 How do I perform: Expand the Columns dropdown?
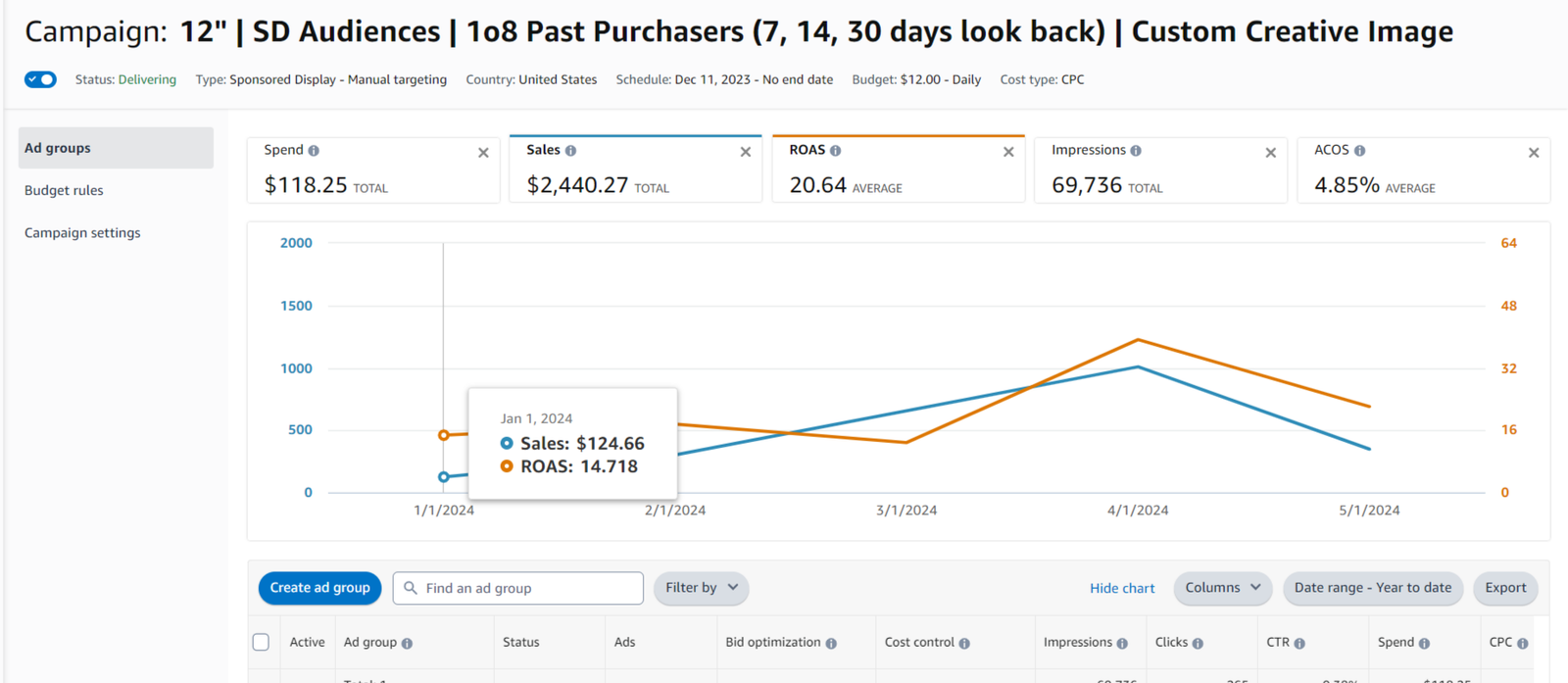click(1222, 588)
